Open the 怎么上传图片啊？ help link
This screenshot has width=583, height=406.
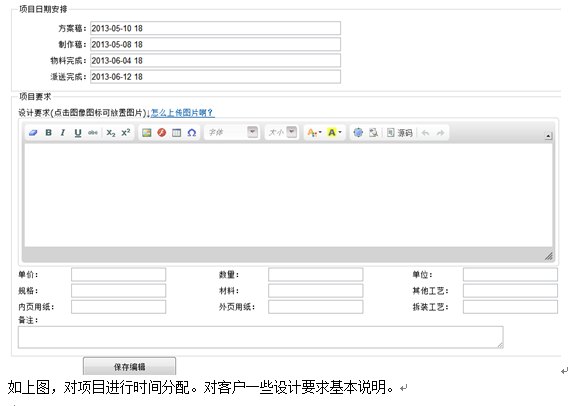[x=182, y=113]
